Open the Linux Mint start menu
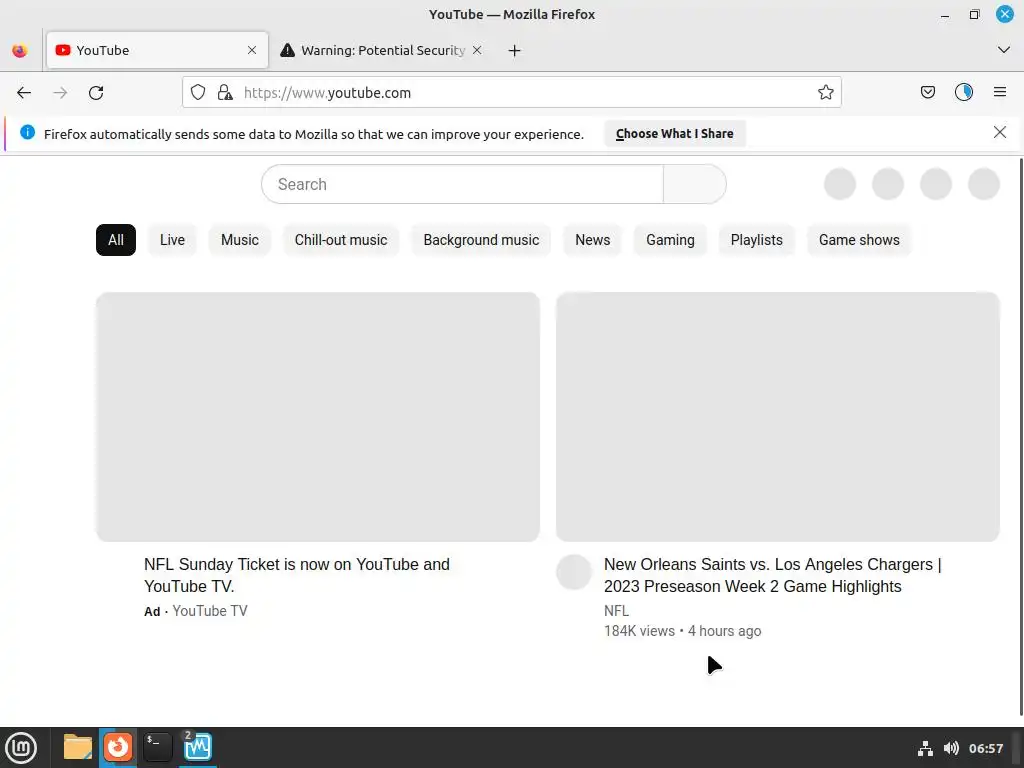The height and width of the screenshot is (768, 1024). click(x=21, y=748)
